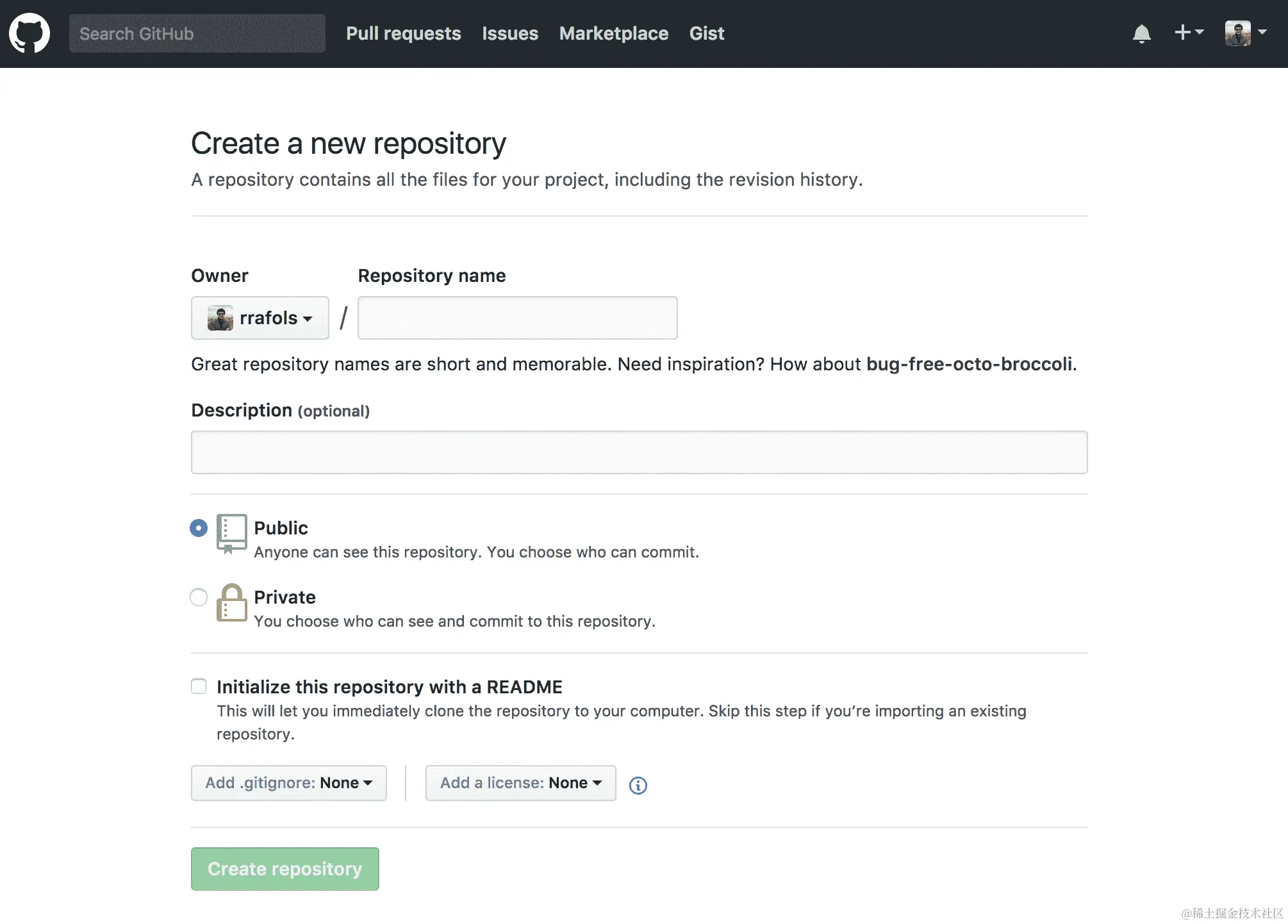Image resolution: width=1288 pixels, height=924 pixels.
Task: Click the rrafols owner avatar thumbnail
Action: [x=220, y=318]
